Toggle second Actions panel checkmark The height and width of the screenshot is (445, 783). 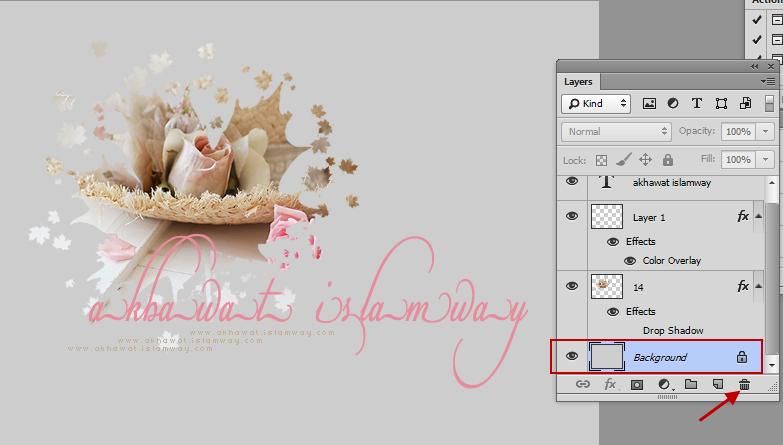point(757,39)
